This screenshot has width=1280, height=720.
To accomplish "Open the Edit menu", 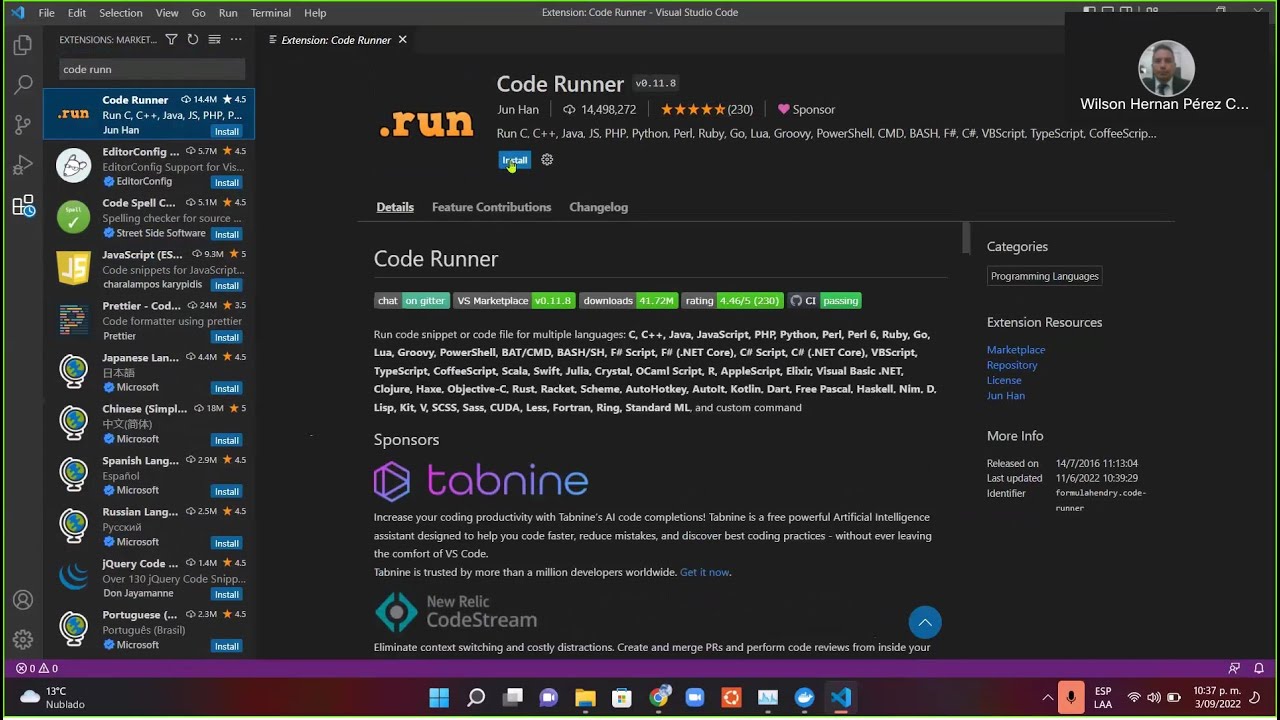I will [77, 13].
